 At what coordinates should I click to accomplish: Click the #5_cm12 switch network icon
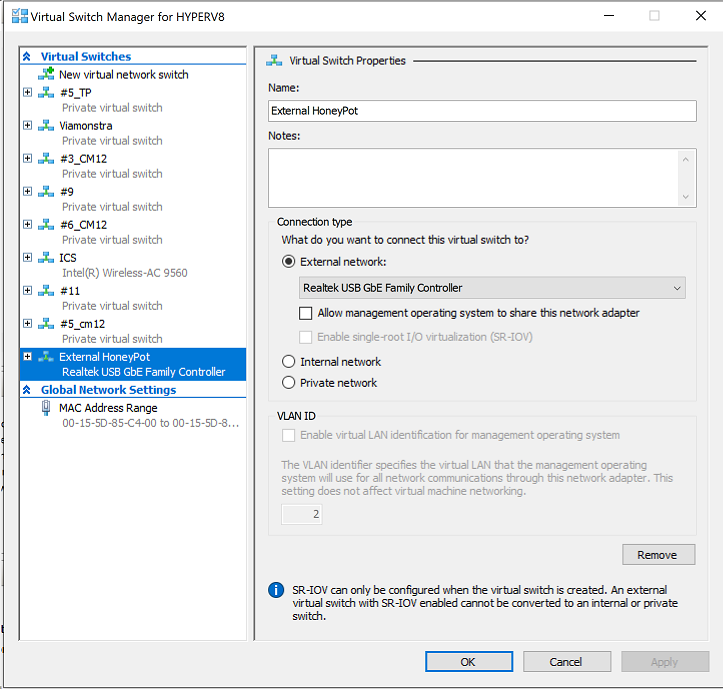(46, 324)
